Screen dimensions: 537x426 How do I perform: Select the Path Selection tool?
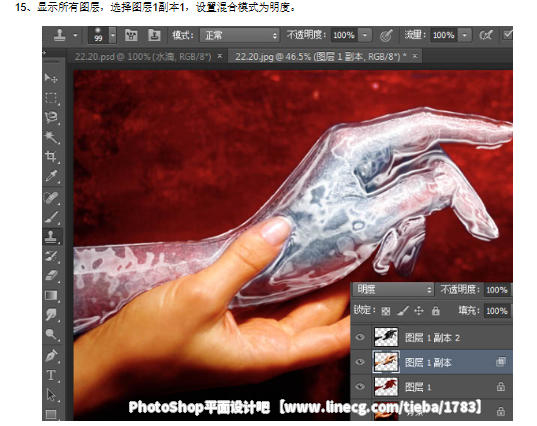click(51, 395)
